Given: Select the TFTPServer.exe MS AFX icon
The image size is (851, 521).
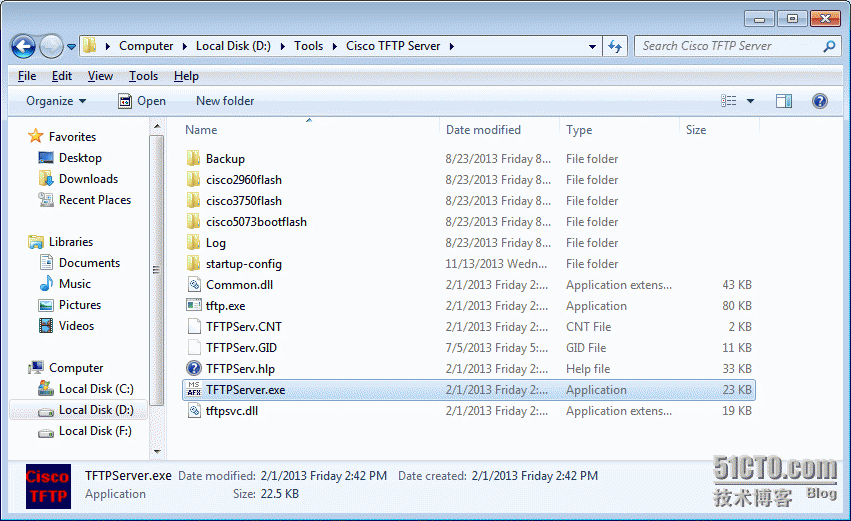Looking at the screenshot, I should [x=194, y=389].
